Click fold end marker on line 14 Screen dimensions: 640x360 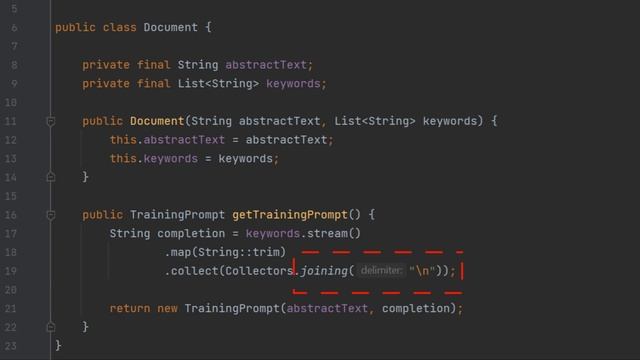(51, 177)
